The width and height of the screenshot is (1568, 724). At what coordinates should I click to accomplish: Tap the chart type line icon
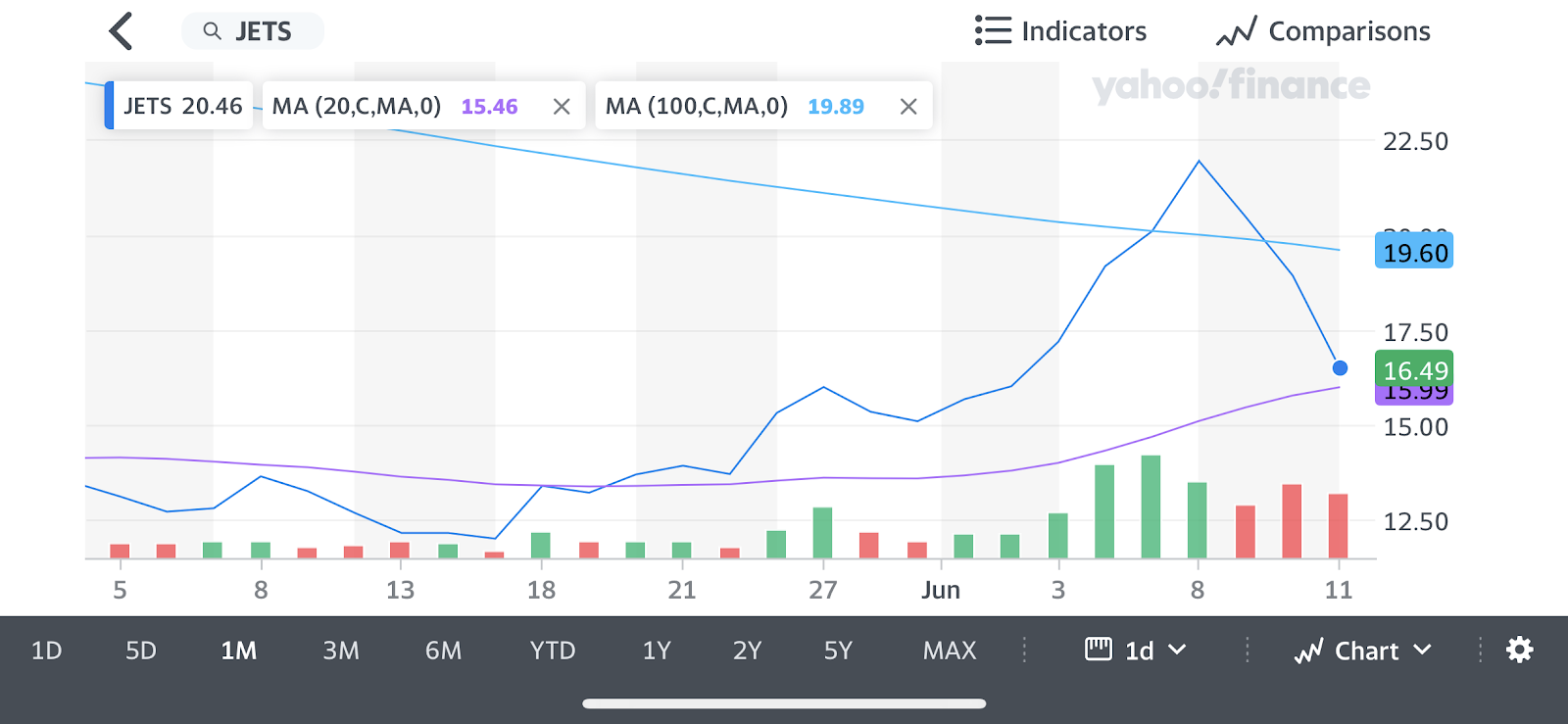click(1309, 651)
